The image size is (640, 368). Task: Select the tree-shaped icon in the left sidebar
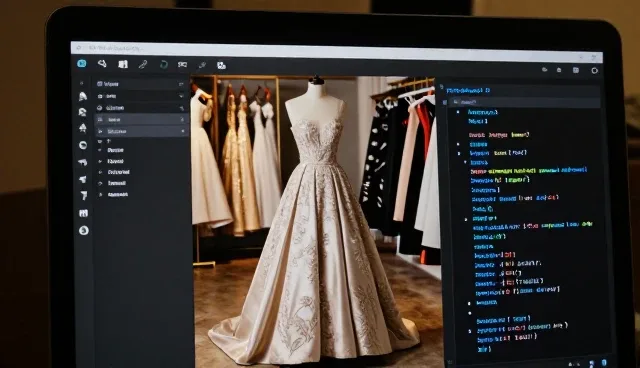pyautogui.click(x=83, y=128)
